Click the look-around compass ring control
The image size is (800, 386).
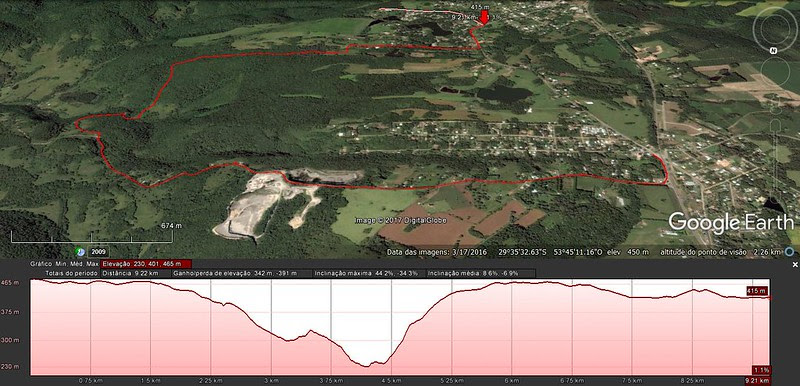776,27
